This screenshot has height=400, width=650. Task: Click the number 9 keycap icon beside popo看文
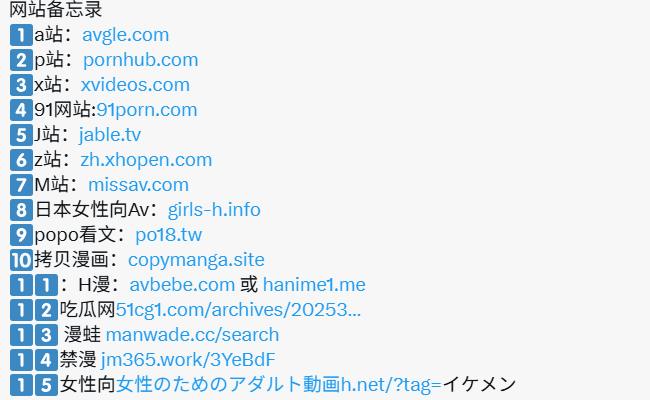[x=21, y=235]
